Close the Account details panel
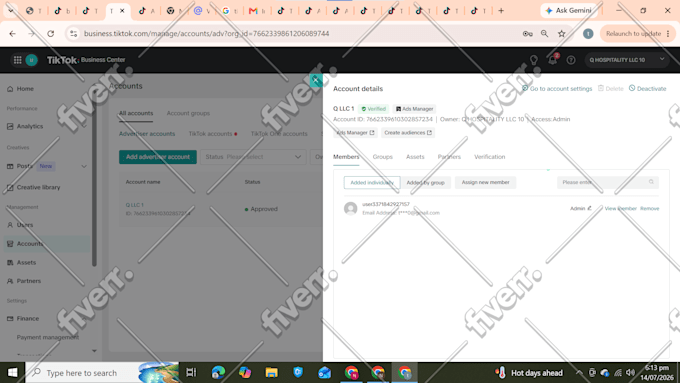 pos(316,80)
